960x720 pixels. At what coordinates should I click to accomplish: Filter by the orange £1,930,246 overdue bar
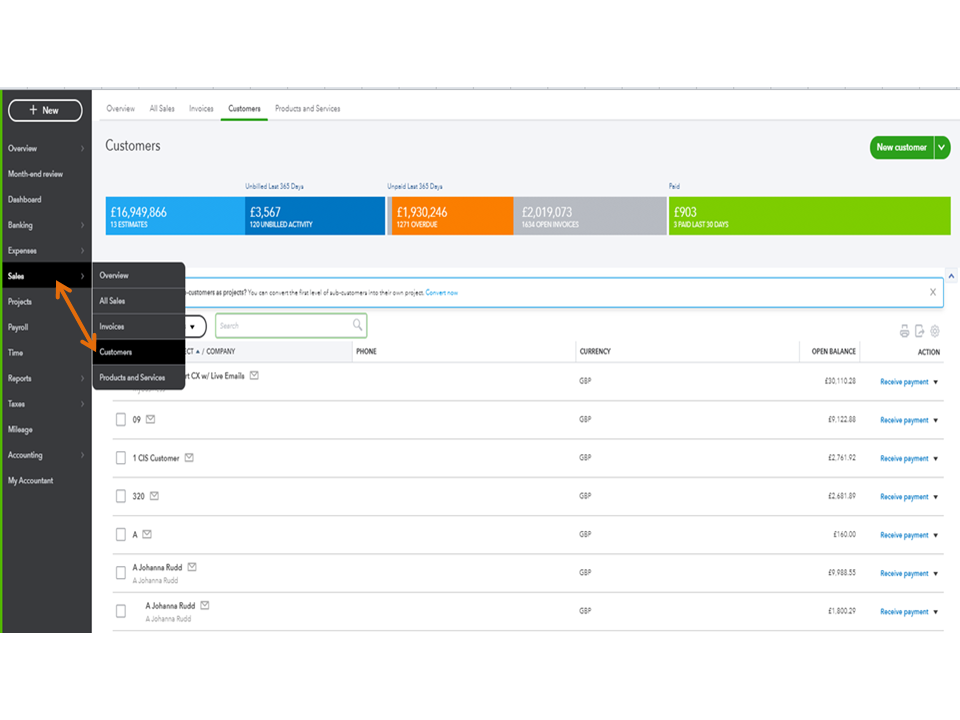click(x=452, y=216)
